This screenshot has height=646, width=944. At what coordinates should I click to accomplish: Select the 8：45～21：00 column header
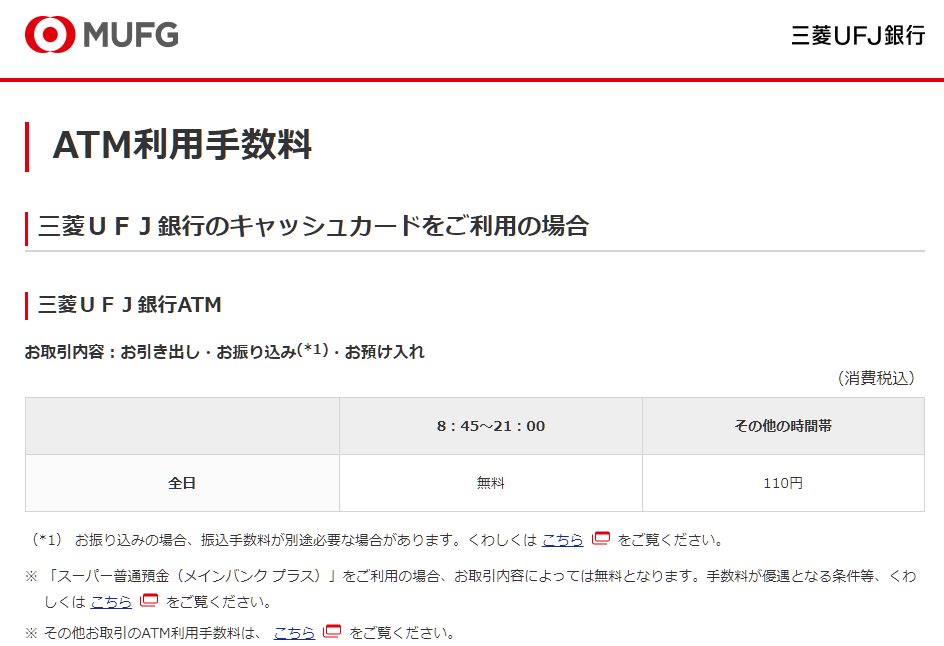click(491, 426)
